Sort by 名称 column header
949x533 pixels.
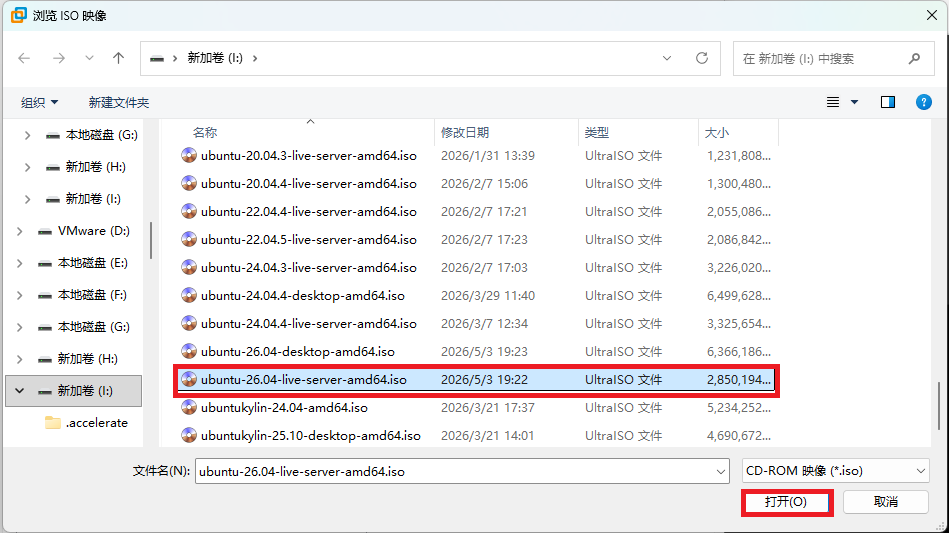click(x=205, y=132)
